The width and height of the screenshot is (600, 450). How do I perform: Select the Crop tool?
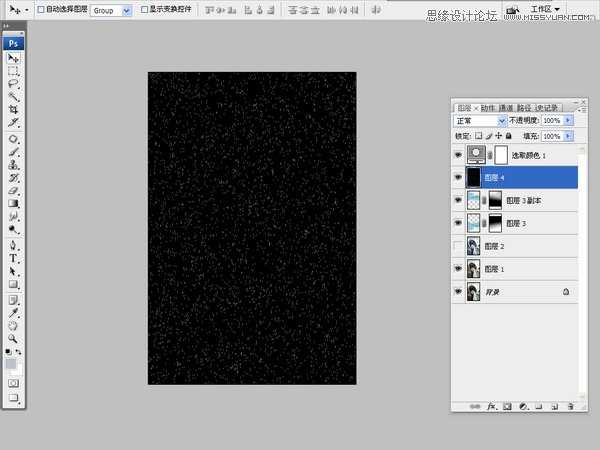(14, 109)
